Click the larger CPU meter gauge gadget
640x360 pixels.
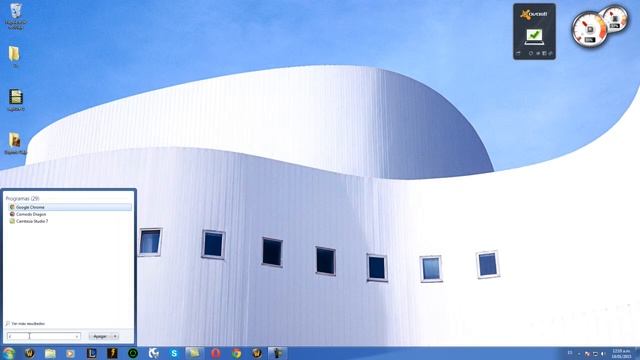(x=589, y=30)
